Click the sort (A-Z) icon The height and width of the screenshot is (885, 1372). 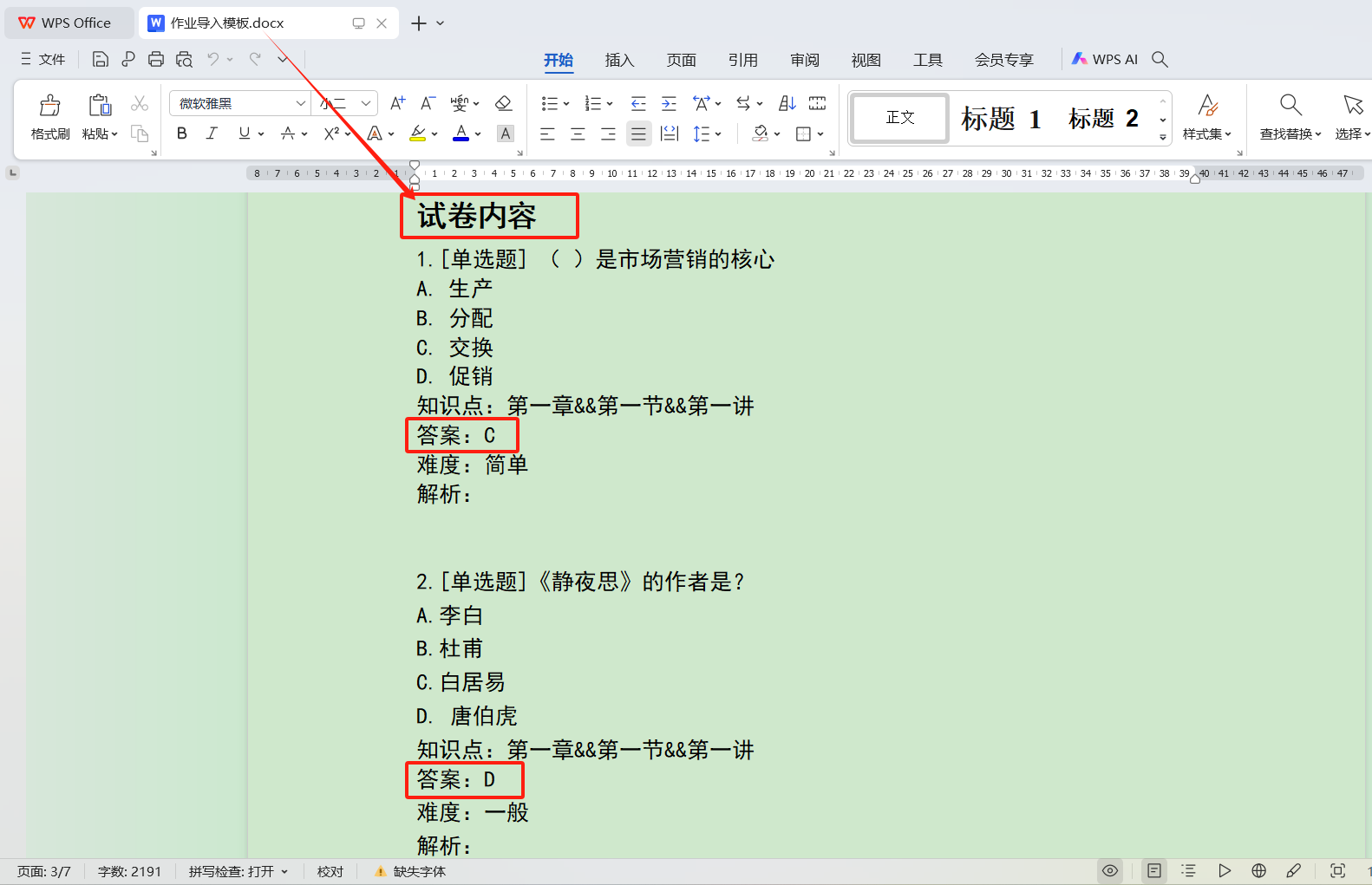pos(787,103)
